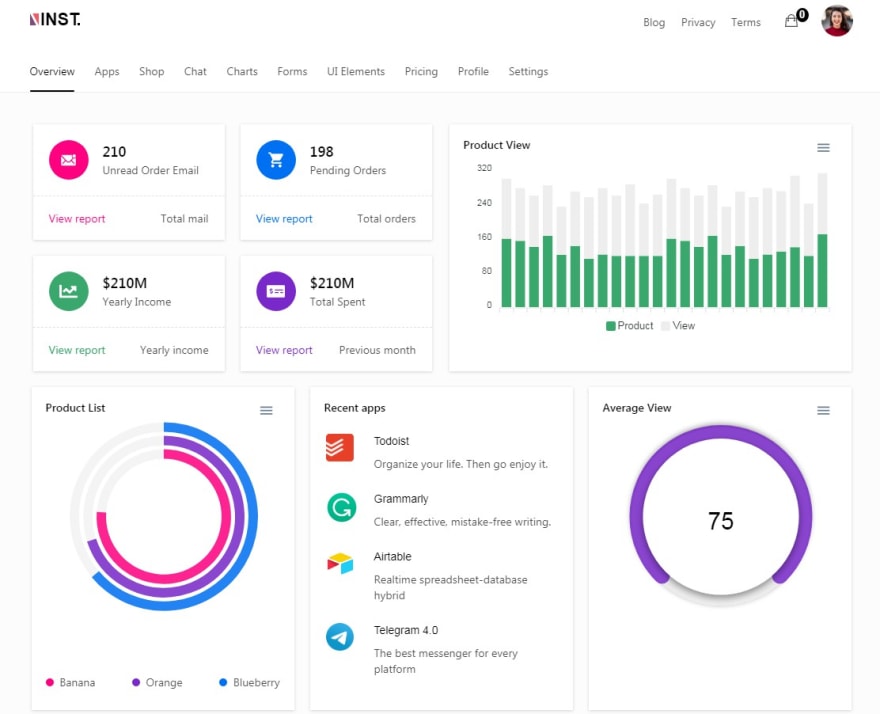Toggle Banana in Product List legend
Viewport: 880px width, 714px height.
[71, 683]
